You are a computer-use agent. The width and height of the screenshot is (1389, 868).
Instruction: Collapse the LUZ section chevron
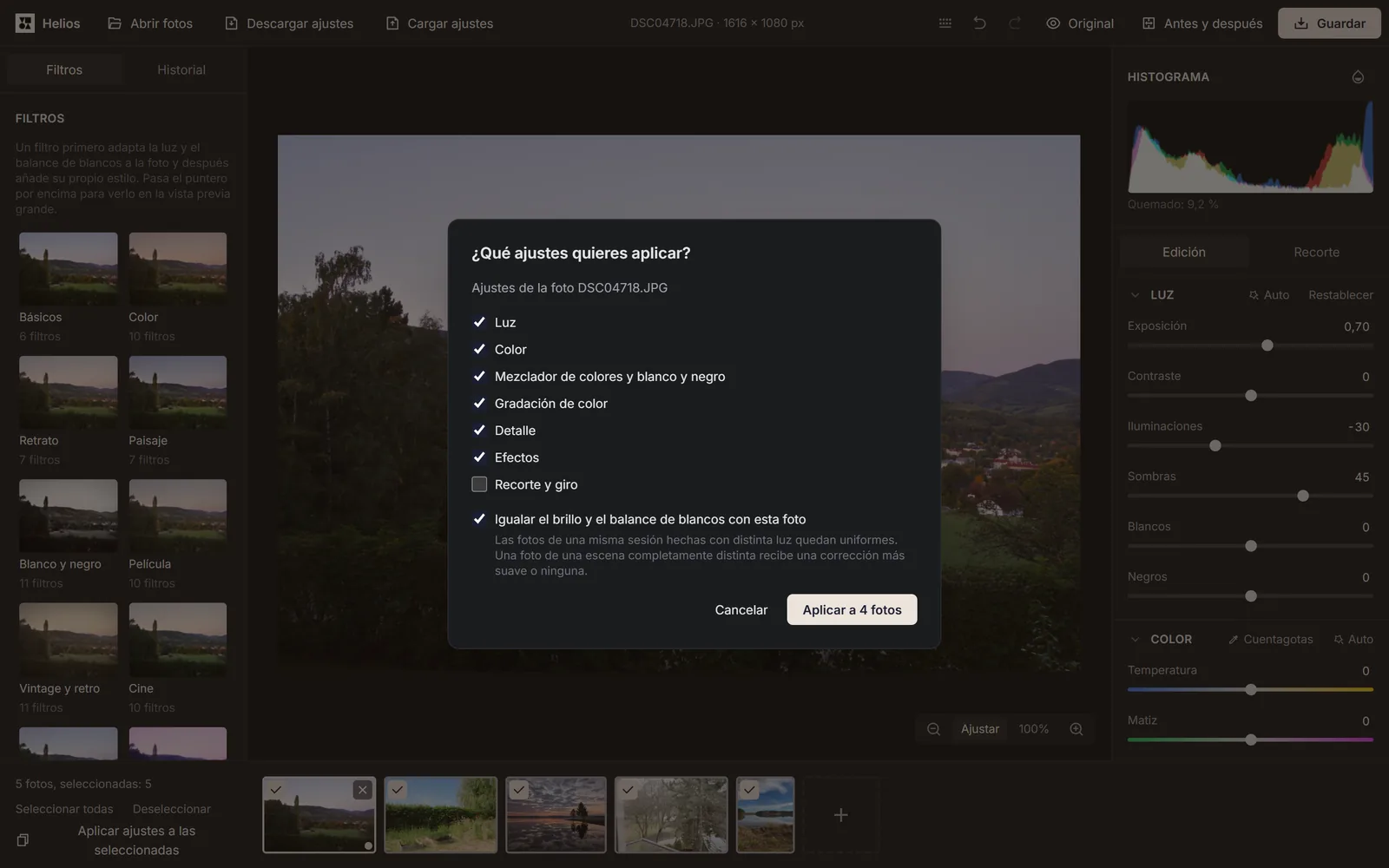point(1135,295)
